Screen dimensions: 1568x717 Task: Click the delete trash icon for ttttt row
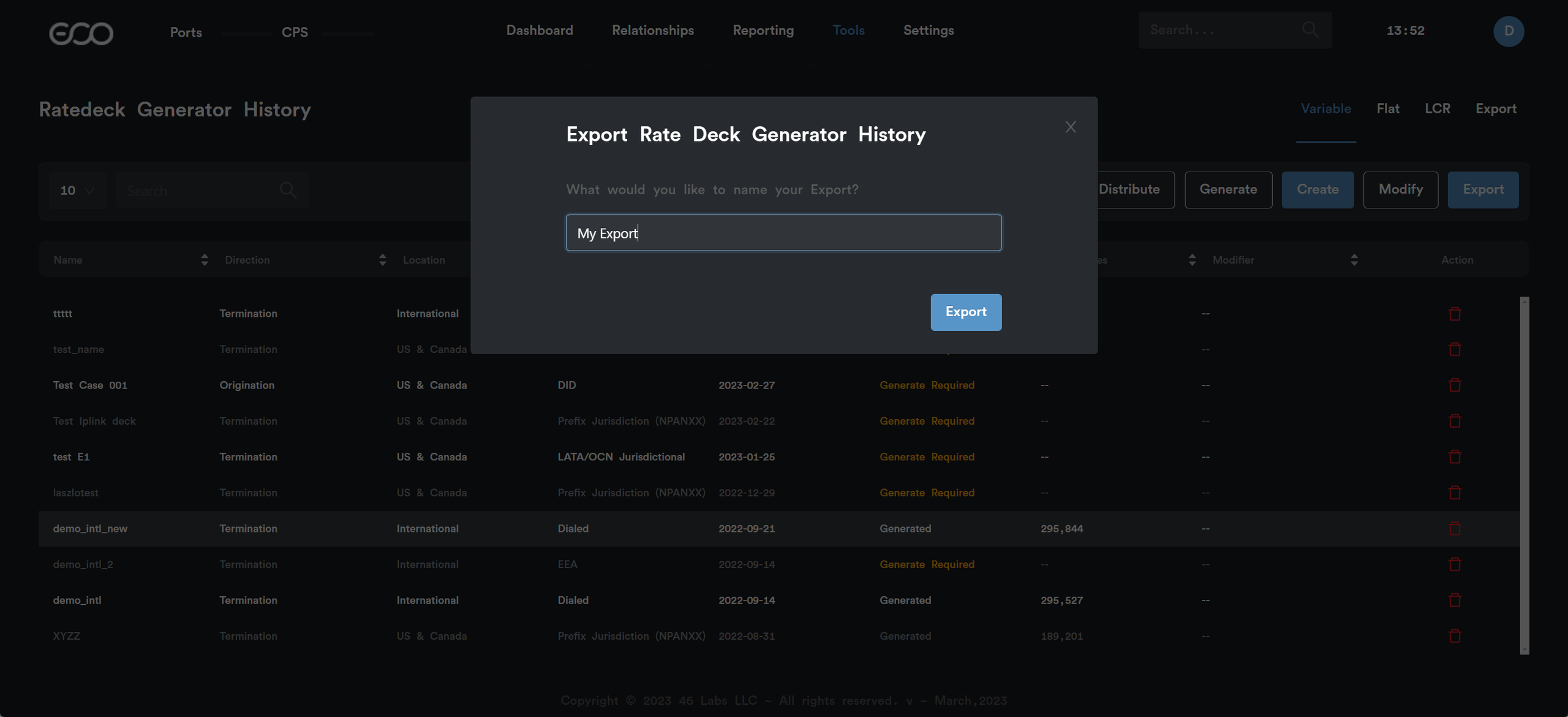[x=1455, y=314]
